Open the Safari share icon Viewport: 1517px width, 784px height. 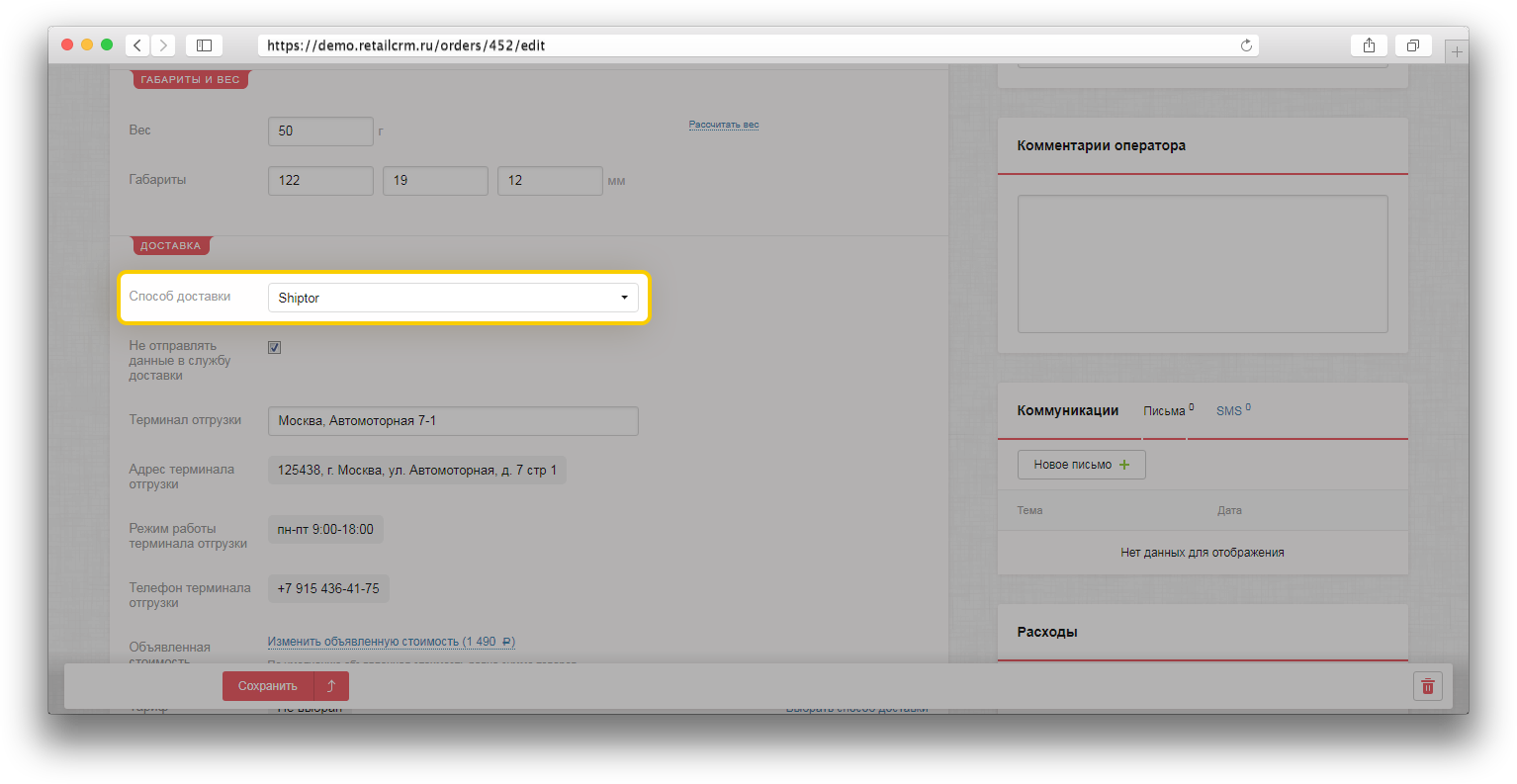pos(1369,45)
